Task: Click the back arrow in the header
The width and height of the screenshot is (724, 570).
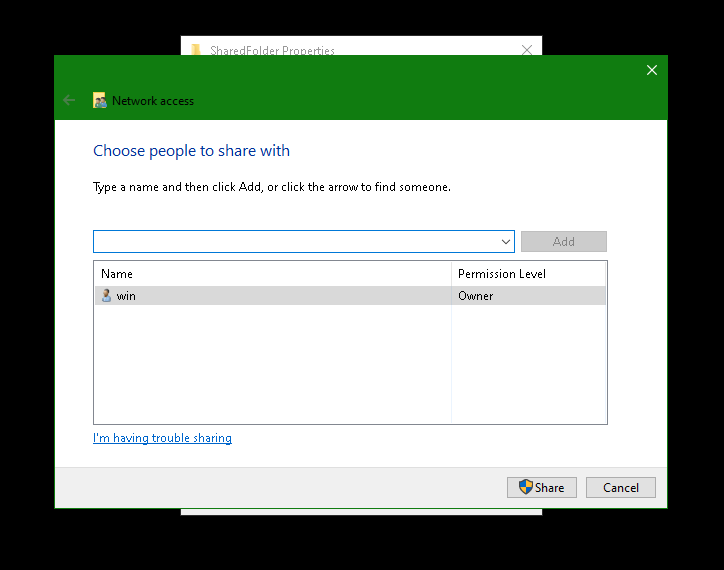Action: click(x=69, y=100)
